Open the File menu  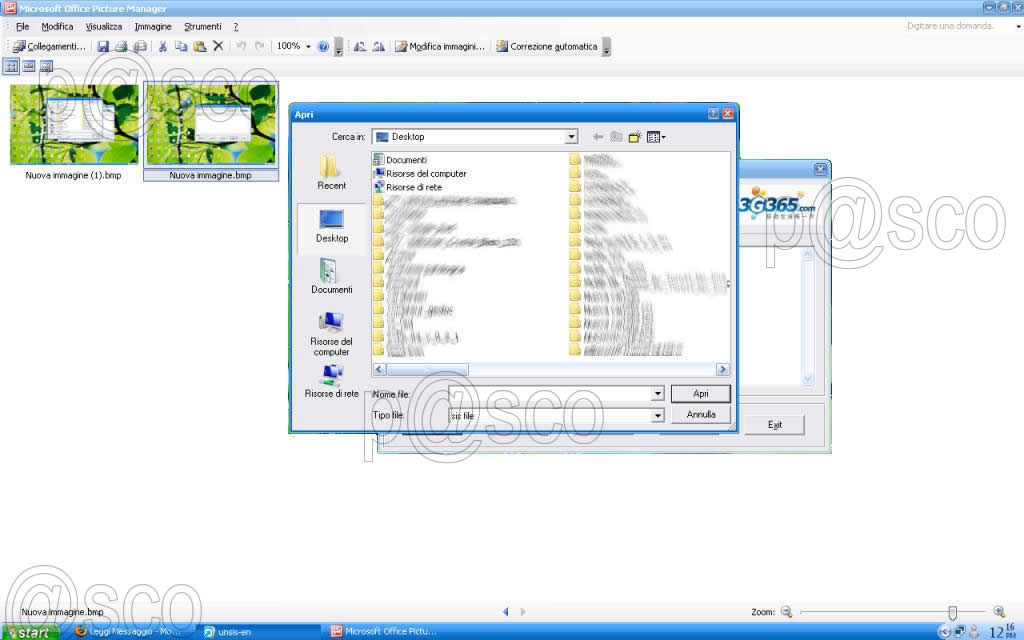[22, 27]
